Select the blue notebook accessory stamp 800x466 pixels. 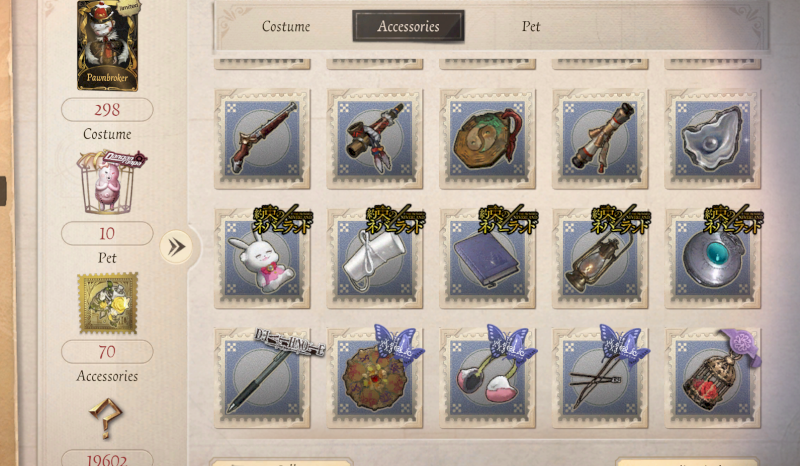coord(487,258)
